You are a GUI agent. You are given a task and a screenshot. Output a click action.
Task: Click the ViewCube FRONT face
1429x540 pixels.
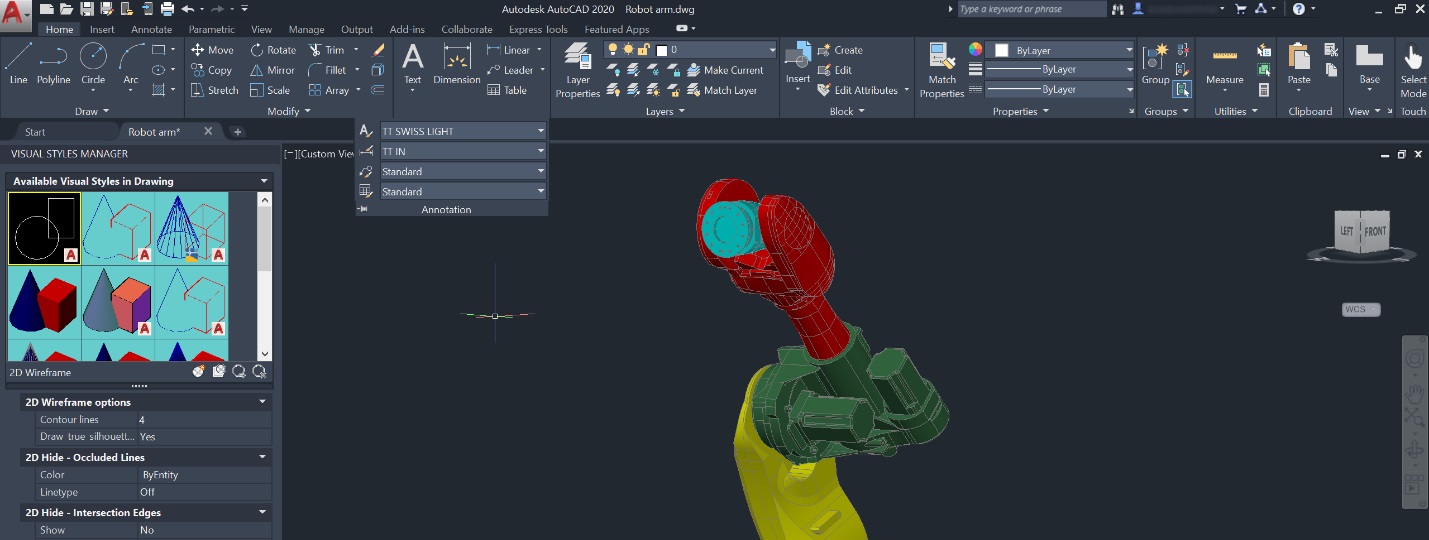click(x=1376, y=232)
